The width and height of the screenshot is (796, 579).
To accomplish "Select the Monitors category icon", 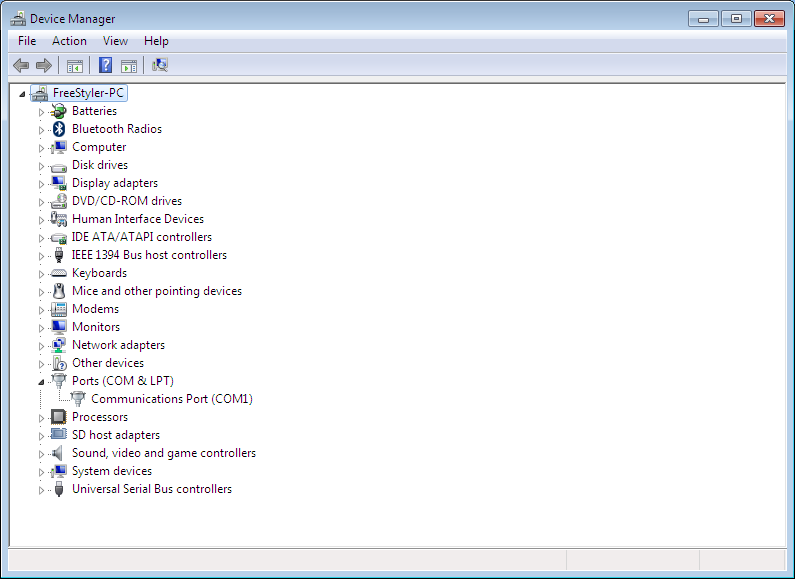I will click(x=59, y=327).
